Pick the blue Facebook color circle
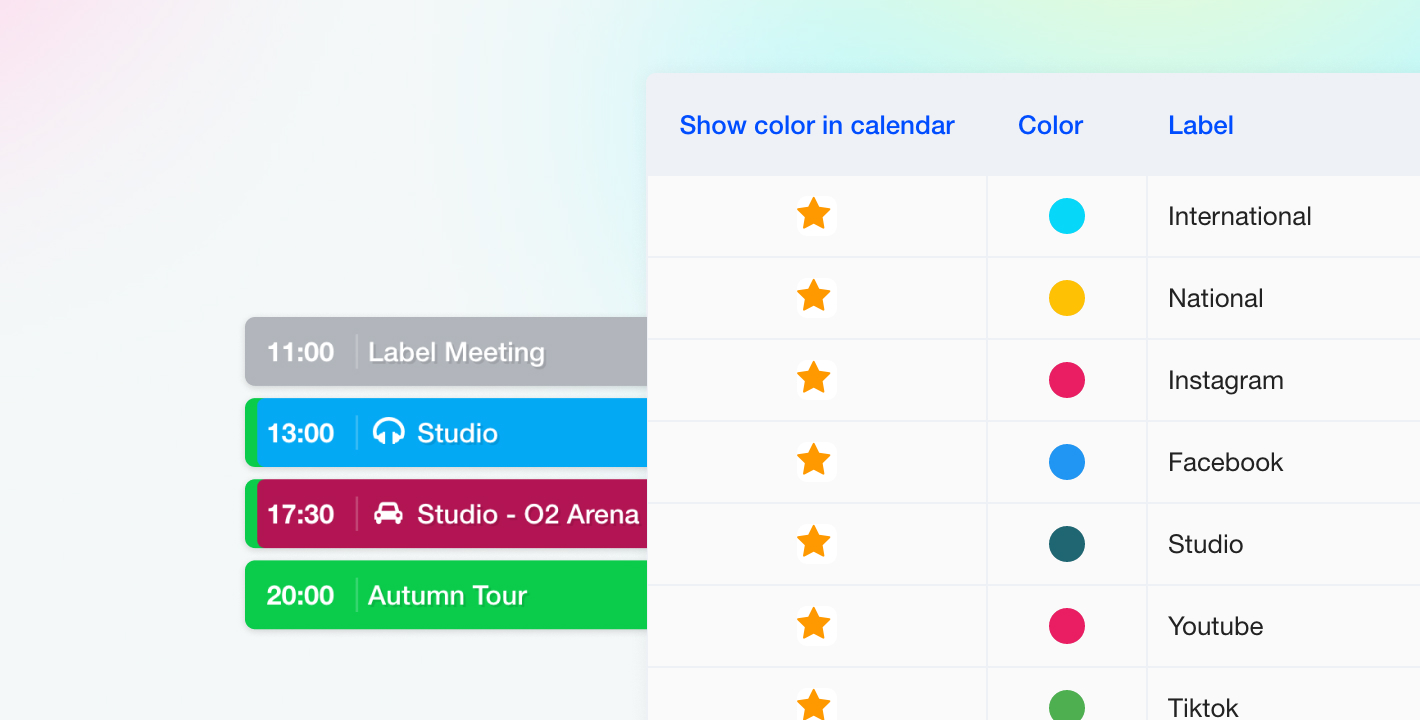 click(x=1066, y=462)
